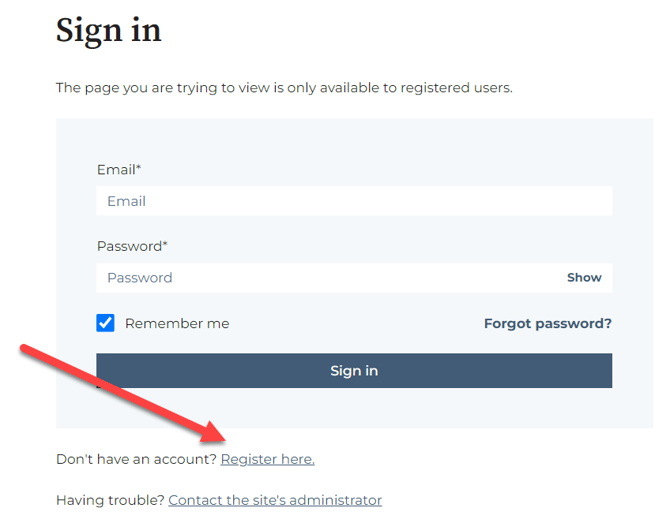
Task: Click the required asterisk beside Password
Action: pyautogui.click(x=165, y=245)
